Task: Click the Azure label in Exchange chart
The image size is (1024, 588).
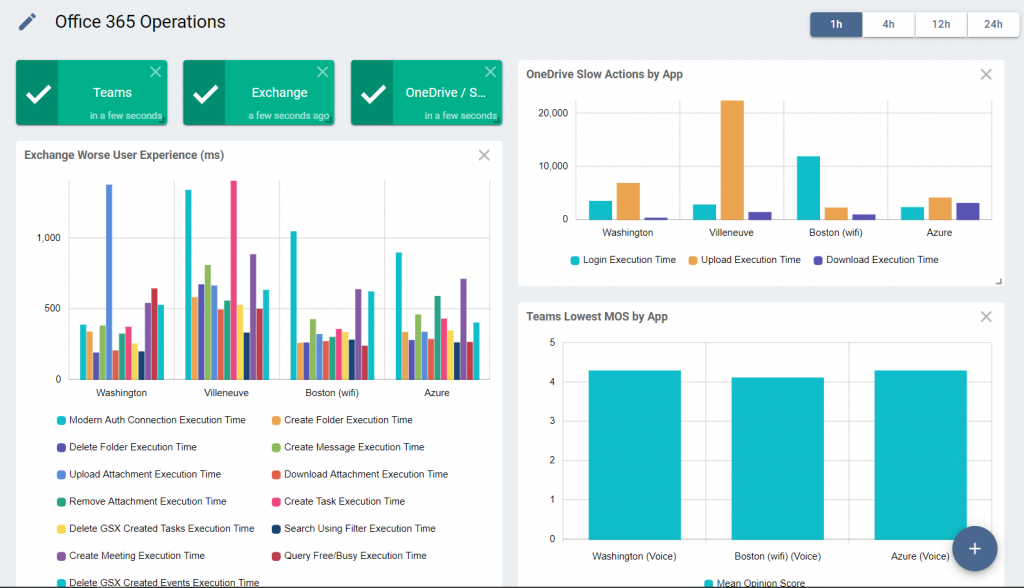Action: coord(437,393)
